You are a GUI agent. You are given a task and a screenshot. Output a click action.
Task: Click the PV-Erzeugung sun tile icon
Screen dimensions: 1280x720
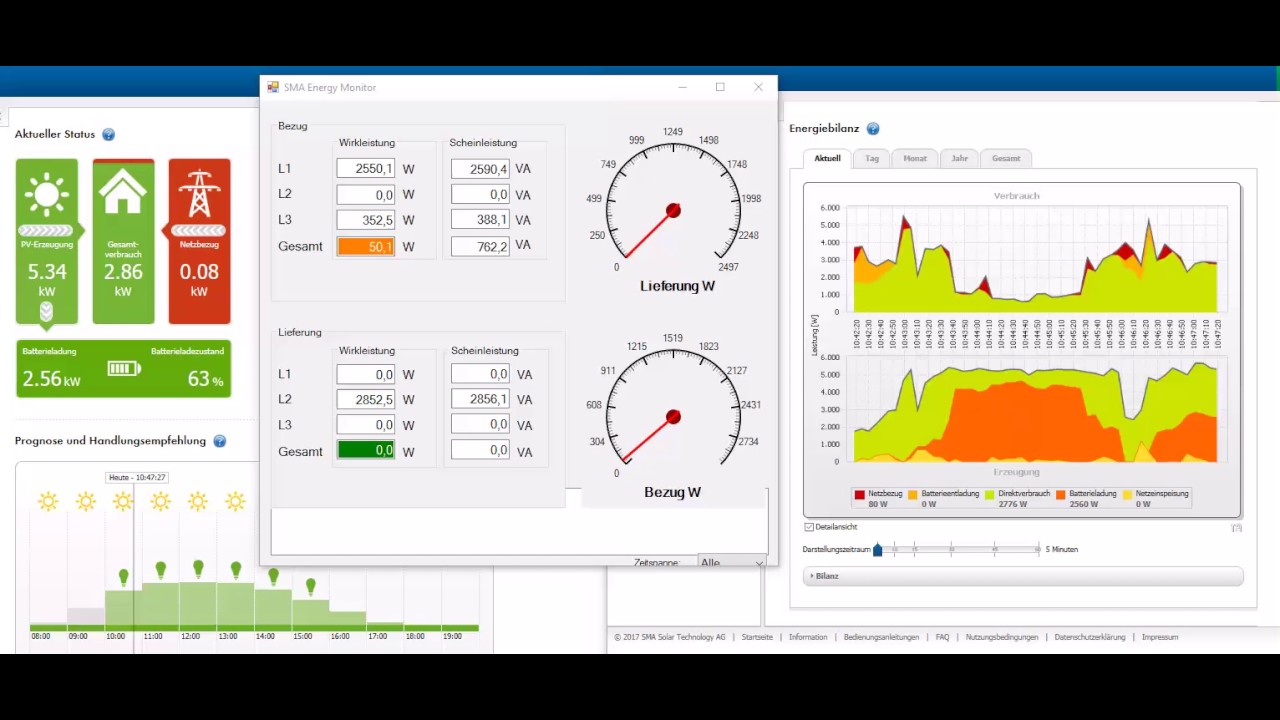click(x=47, y=195)
